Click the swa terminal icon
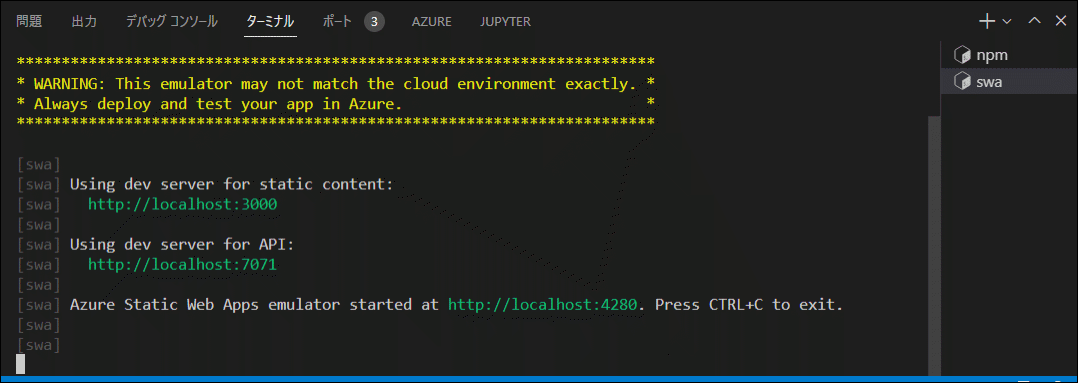This screenshot has width=1078, height=383. pos(962,82)
